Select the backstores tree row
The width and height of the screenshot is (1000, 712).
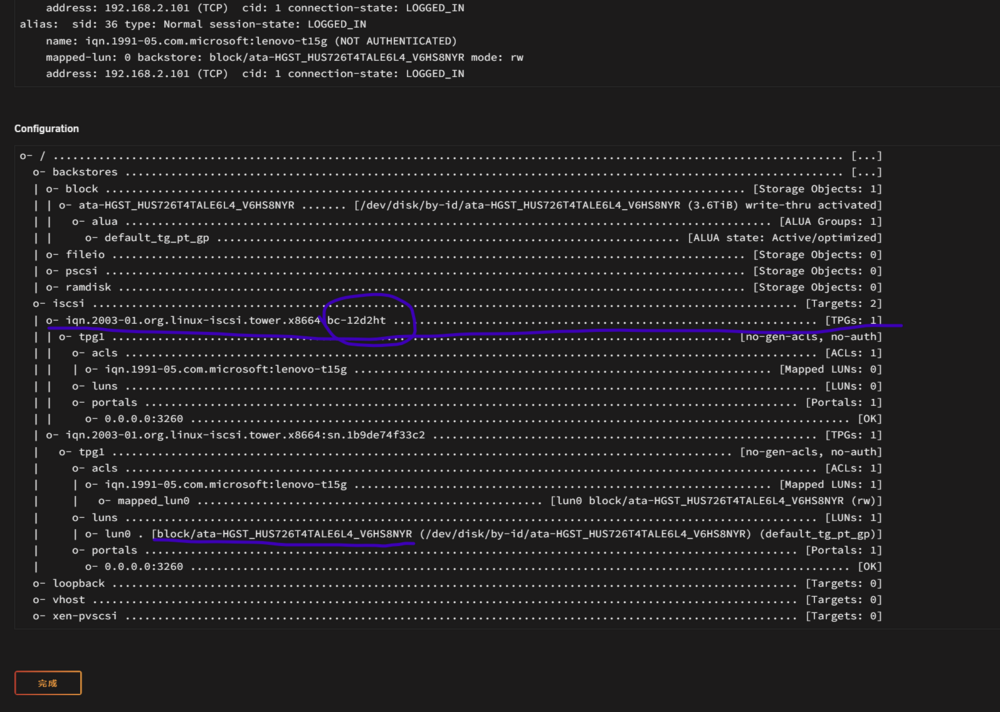tap(457, 172)
